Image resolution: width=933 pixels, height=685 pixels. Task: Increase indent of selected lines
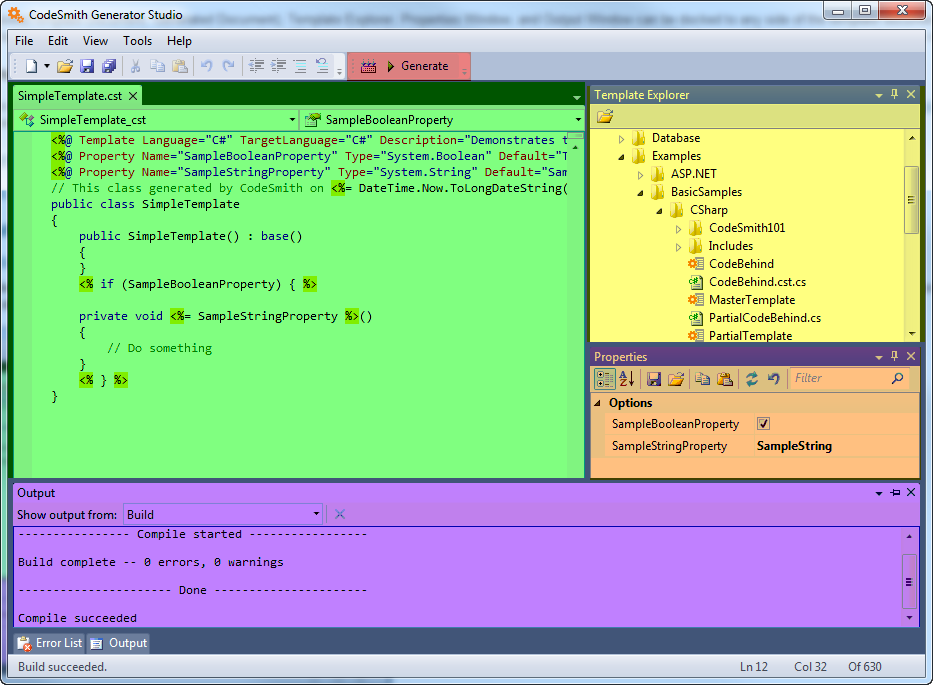point(278,66)
